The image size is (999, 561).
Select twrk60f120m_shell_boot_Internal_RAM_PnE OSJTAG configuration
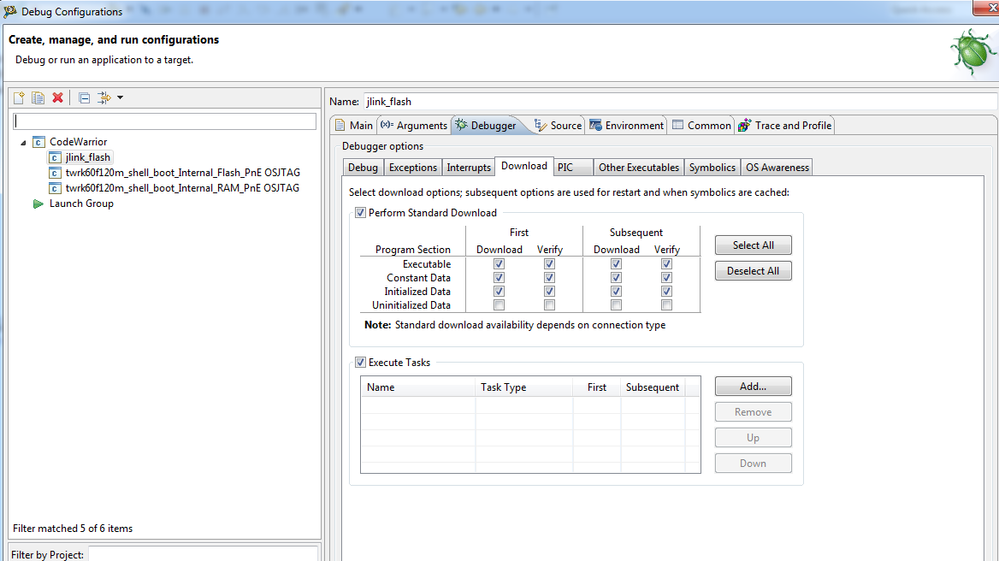tap(182, 188)
